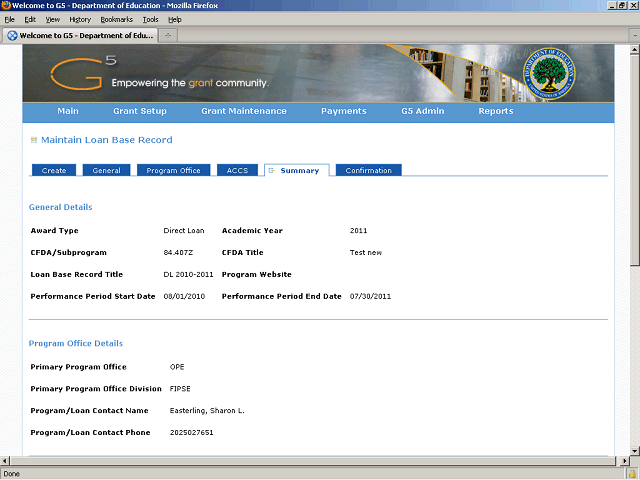Open the tab list dropdown at far right

[x=635, y=36]
